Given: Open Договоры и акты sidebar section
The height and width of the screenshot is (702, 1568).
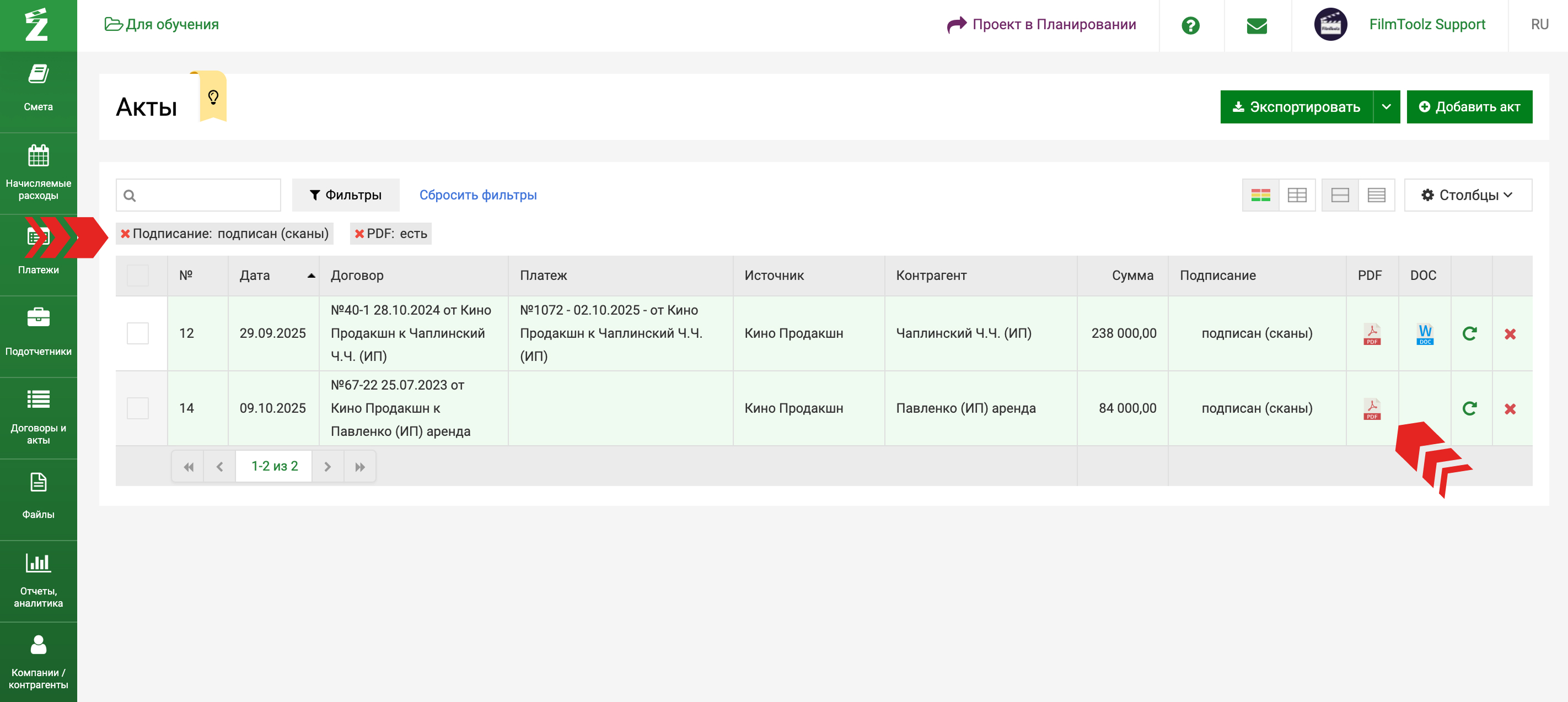Looking at the screenshot, I should 39,418.
